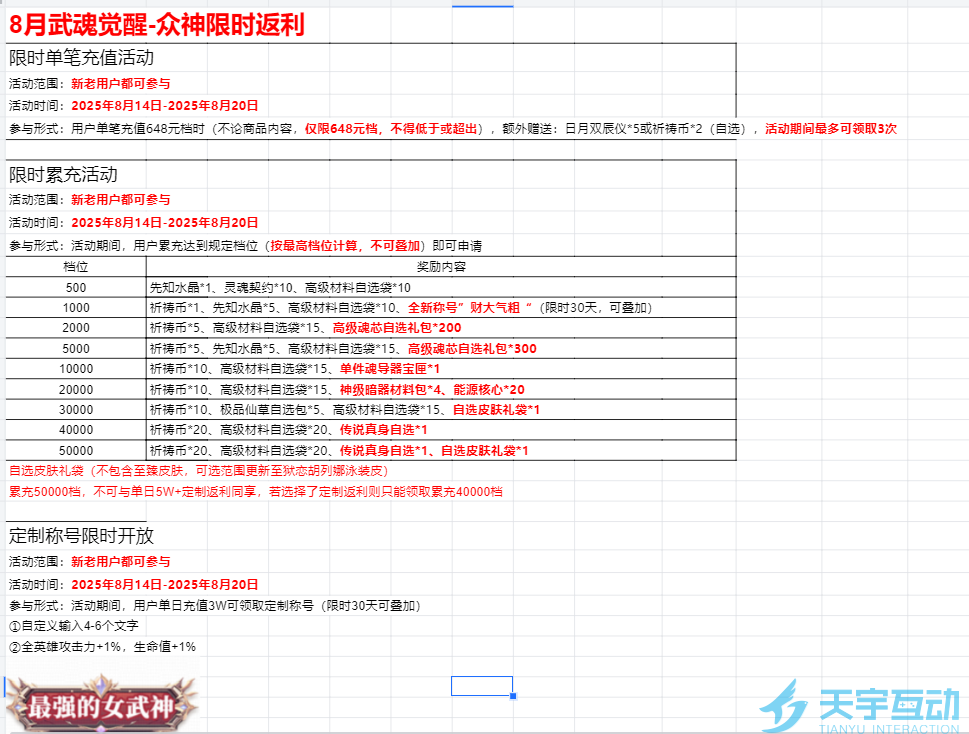
Task: Select the tier cell "30000"
Action: point(76,410)
